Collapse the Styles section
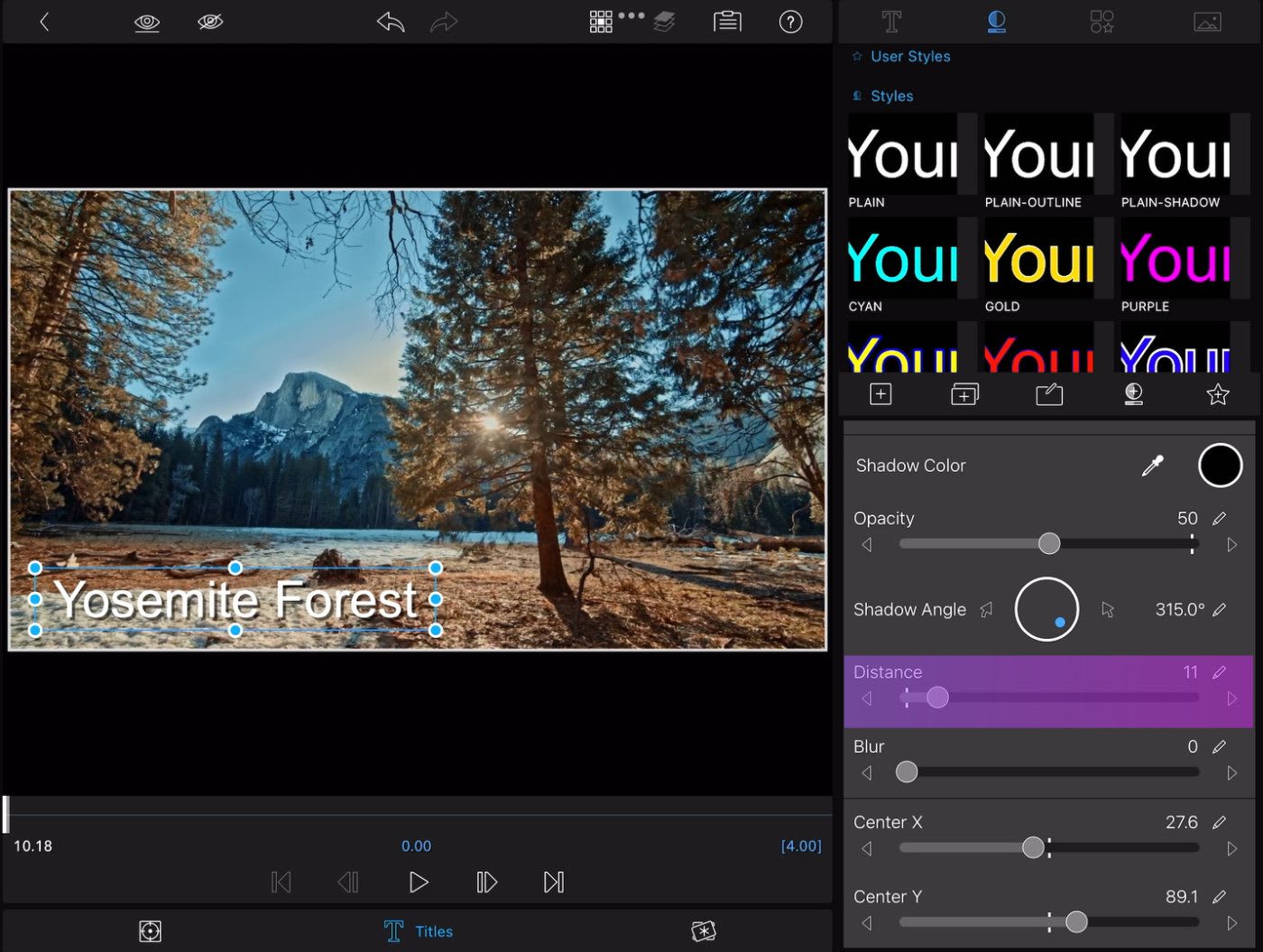Screen dimensions: 1263x952 point(890,96)
